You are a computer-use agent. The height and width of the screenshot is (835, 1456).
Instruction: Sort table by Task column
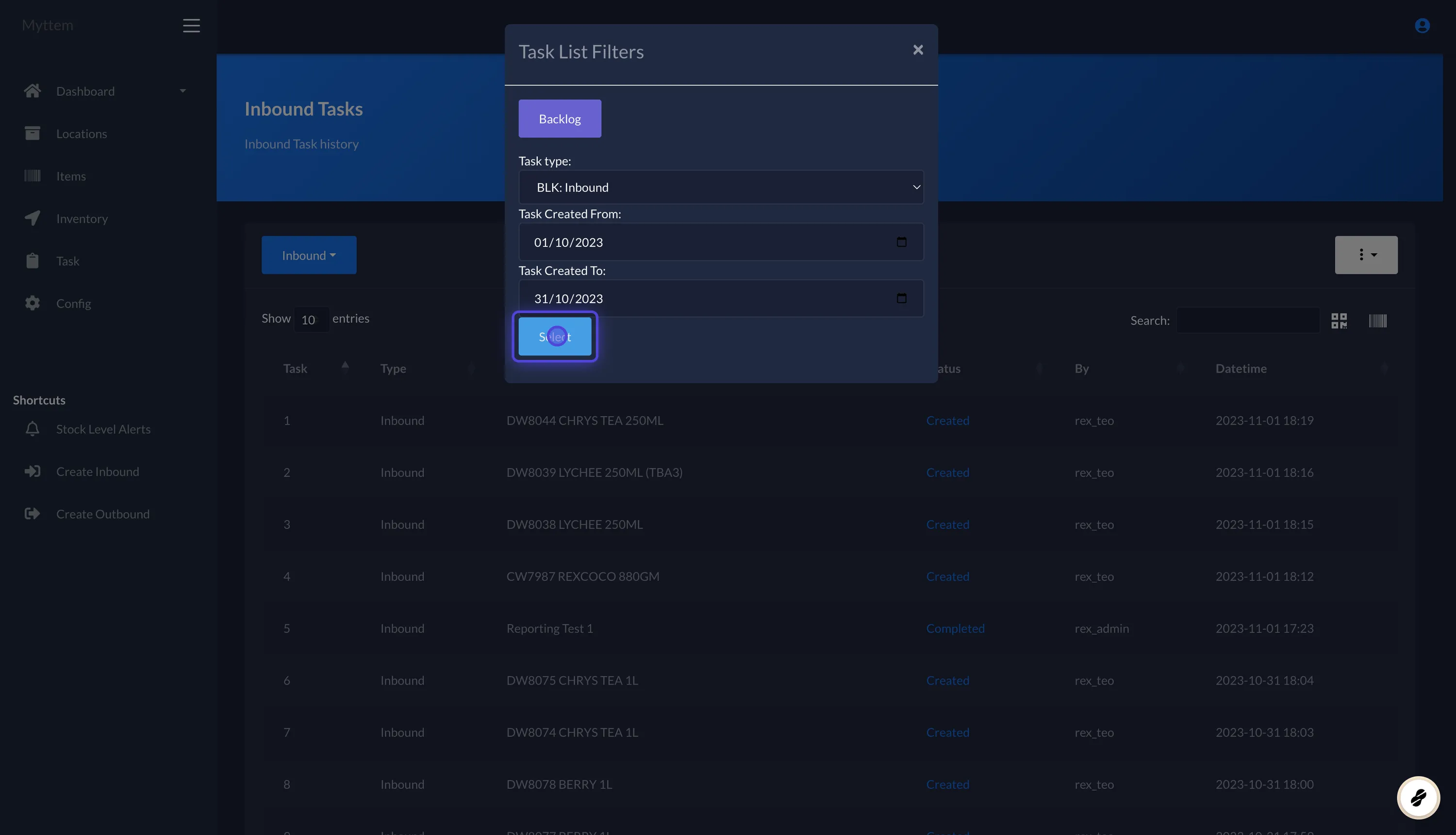(316, 368)
